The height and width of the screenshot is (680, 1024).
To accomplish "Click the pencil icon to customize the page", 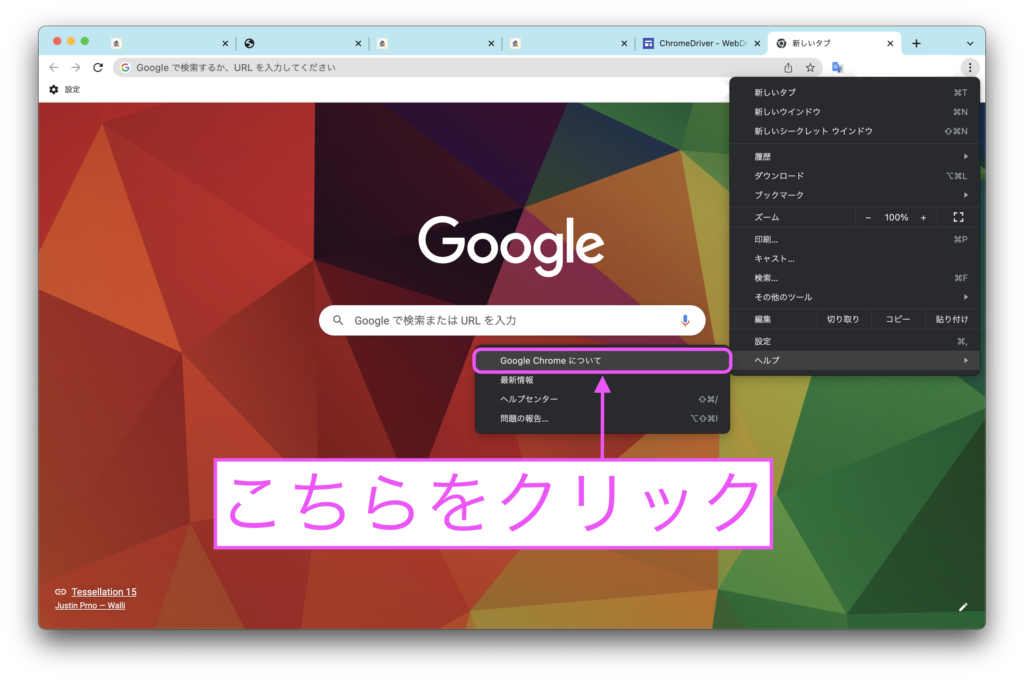I will (963, 607).
